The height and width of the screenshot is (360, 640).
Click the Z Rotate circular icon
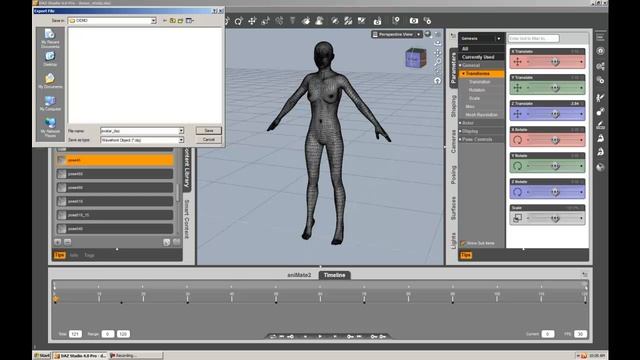(x=518, y=192)
